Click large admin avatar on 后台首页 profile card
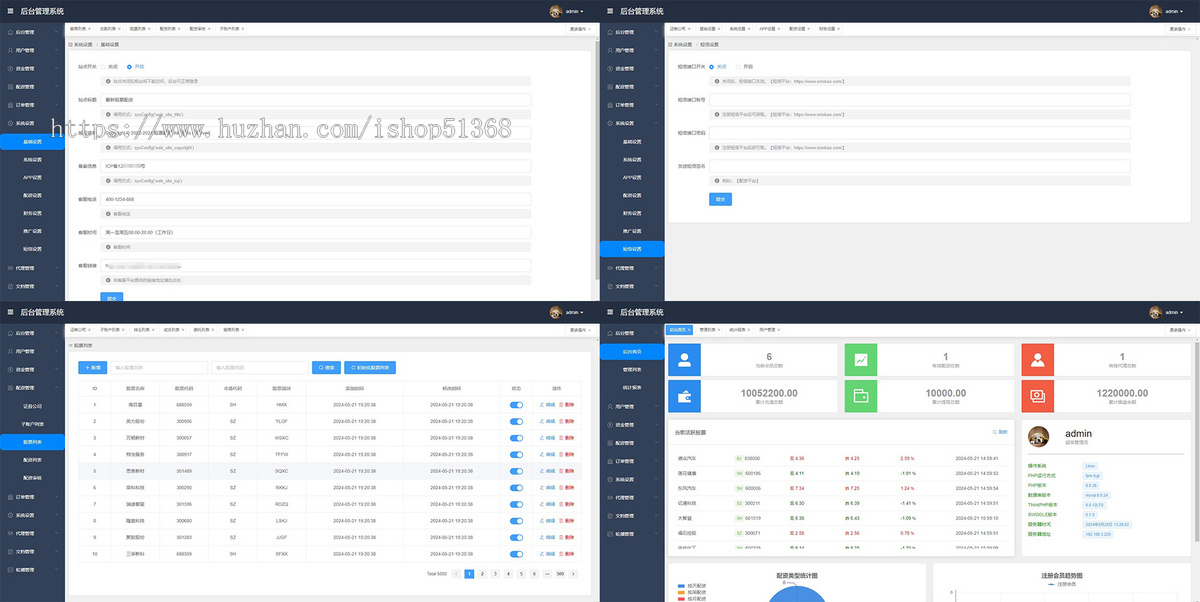The height and width of the screenshot is (602, 1200). pyautogui.click(x=1039, y=437)
